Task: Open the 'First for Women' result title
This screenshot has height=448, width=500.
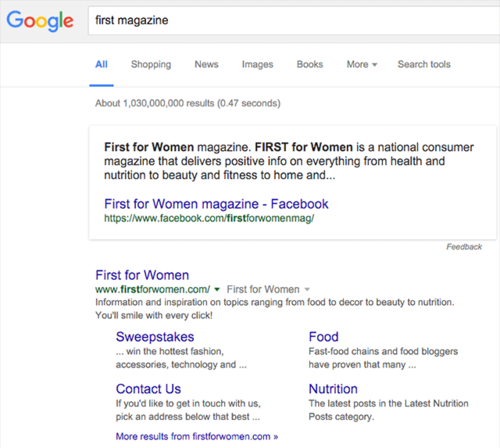Action: point(142,275)
